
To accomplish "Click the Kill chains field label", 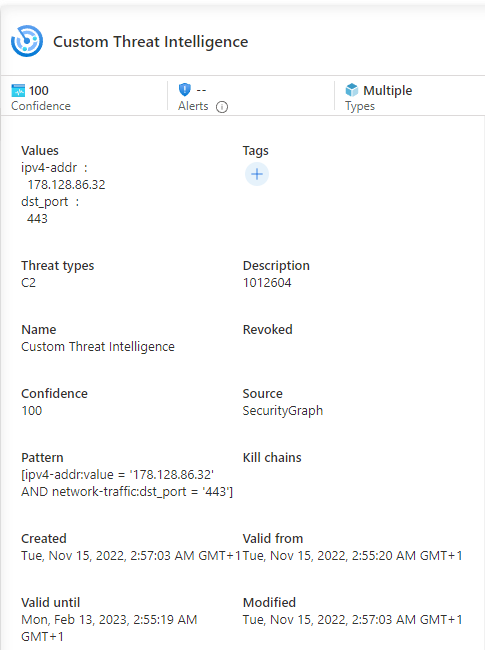I will coord(272,457).
